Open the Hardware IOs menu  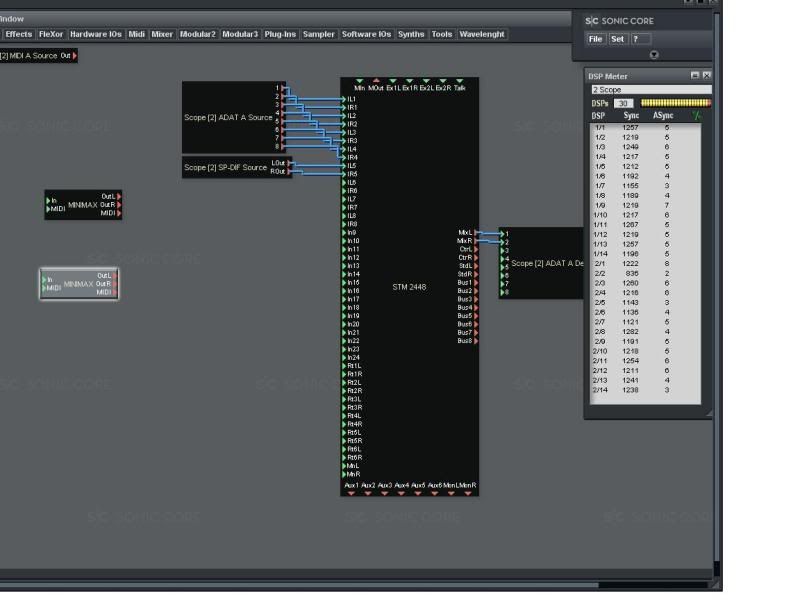click(96, 34)
